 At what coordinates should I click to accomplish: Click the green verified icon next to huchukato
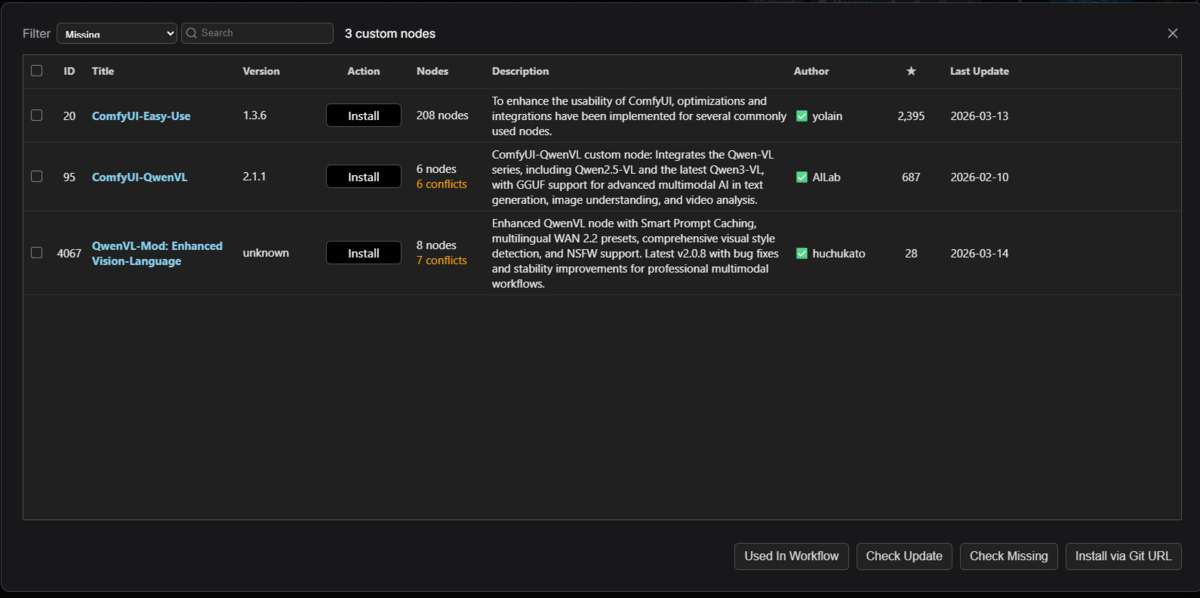[802, 253]
